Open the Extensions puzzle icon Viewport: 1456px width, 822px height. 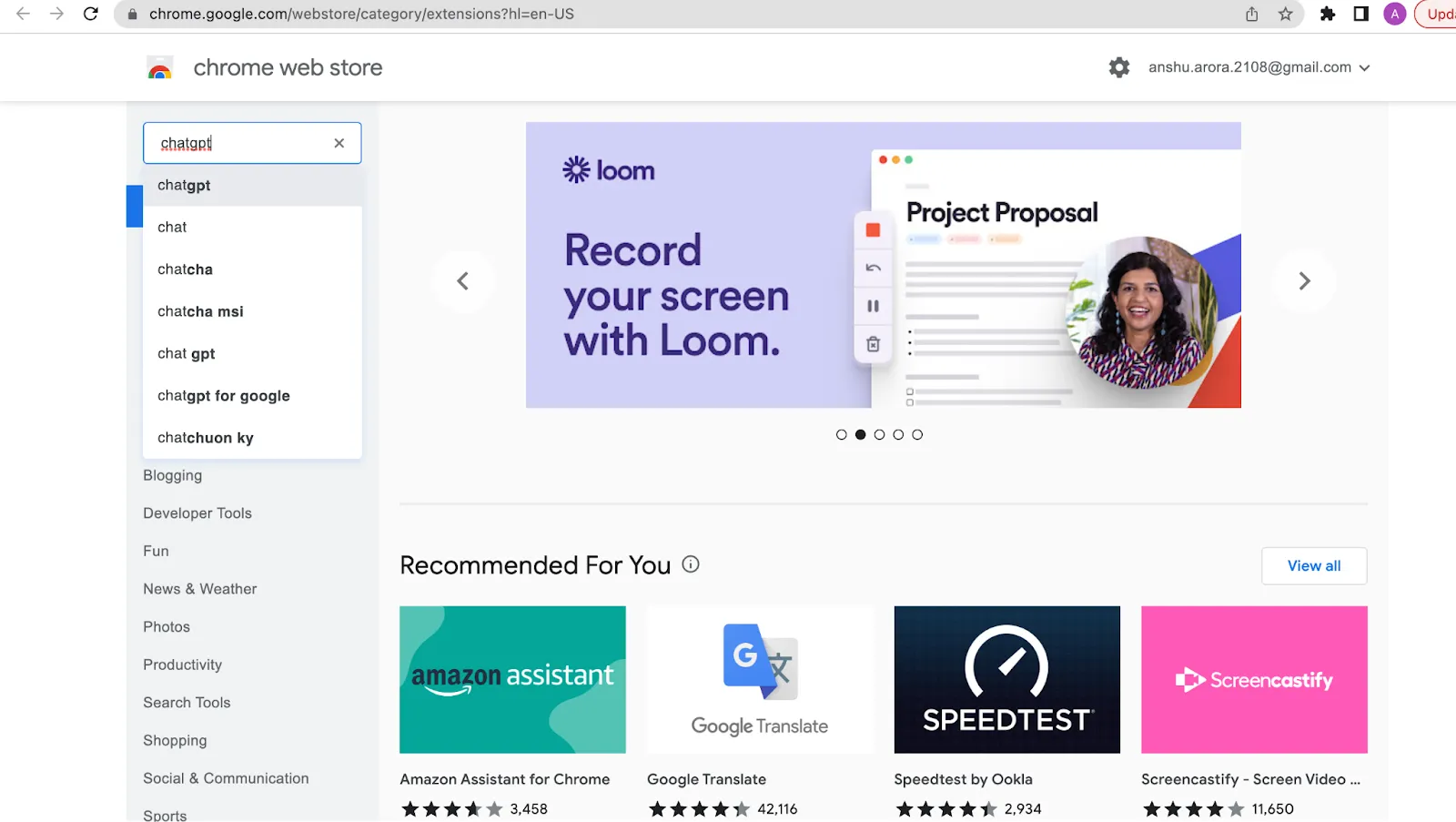(x=1328, y=14)
